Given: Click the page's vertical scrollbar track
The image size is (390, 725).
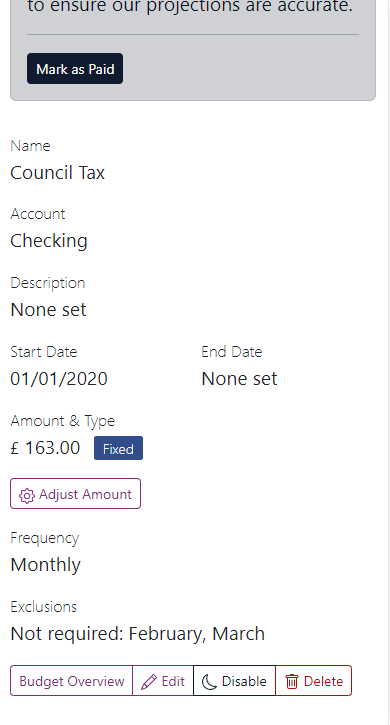Looking at the screenshot, I should [x=389, y=362].
